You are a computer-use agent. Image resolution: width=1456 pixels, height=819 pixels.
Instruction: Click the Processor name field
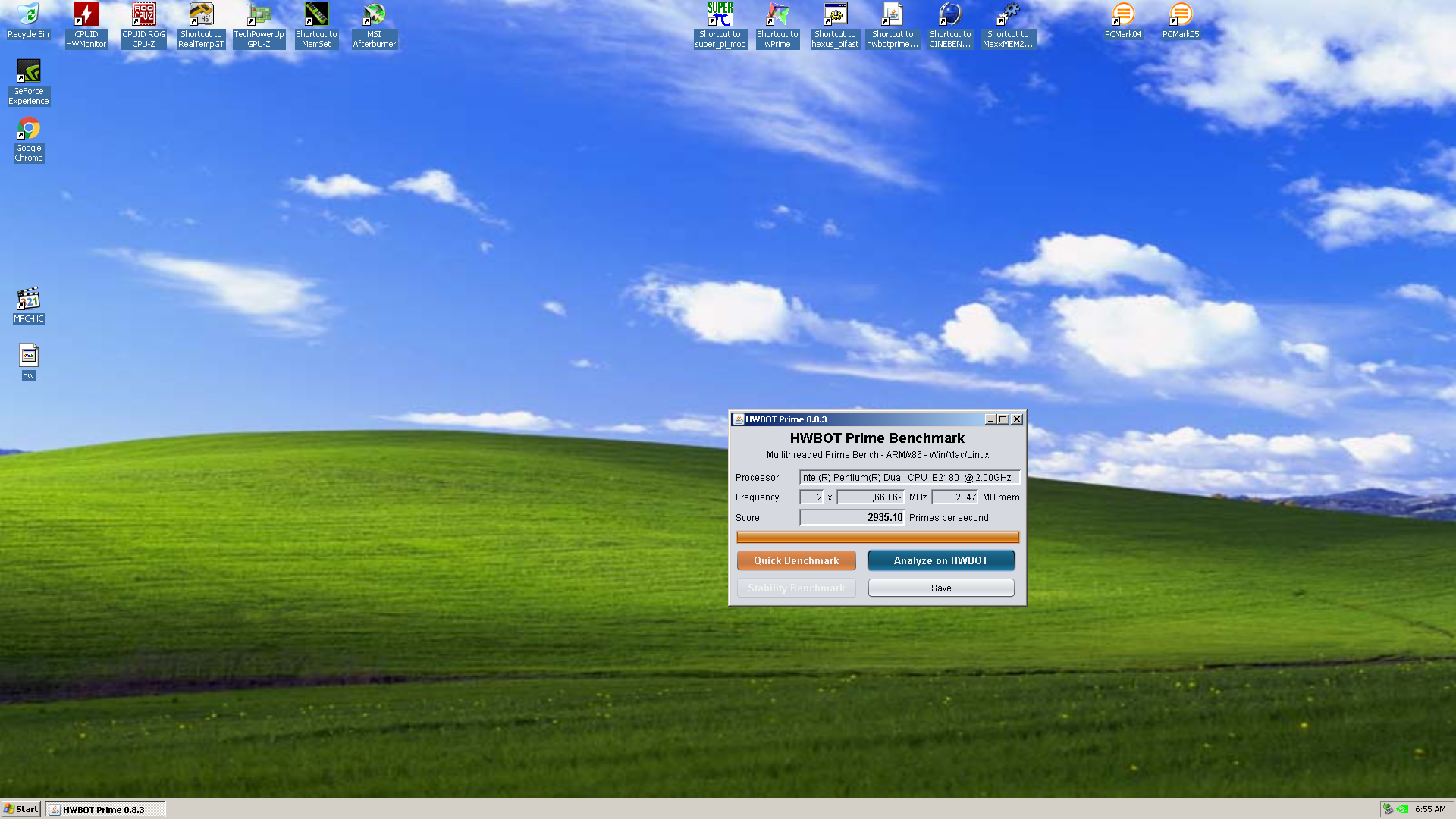(x=909, y=478)
